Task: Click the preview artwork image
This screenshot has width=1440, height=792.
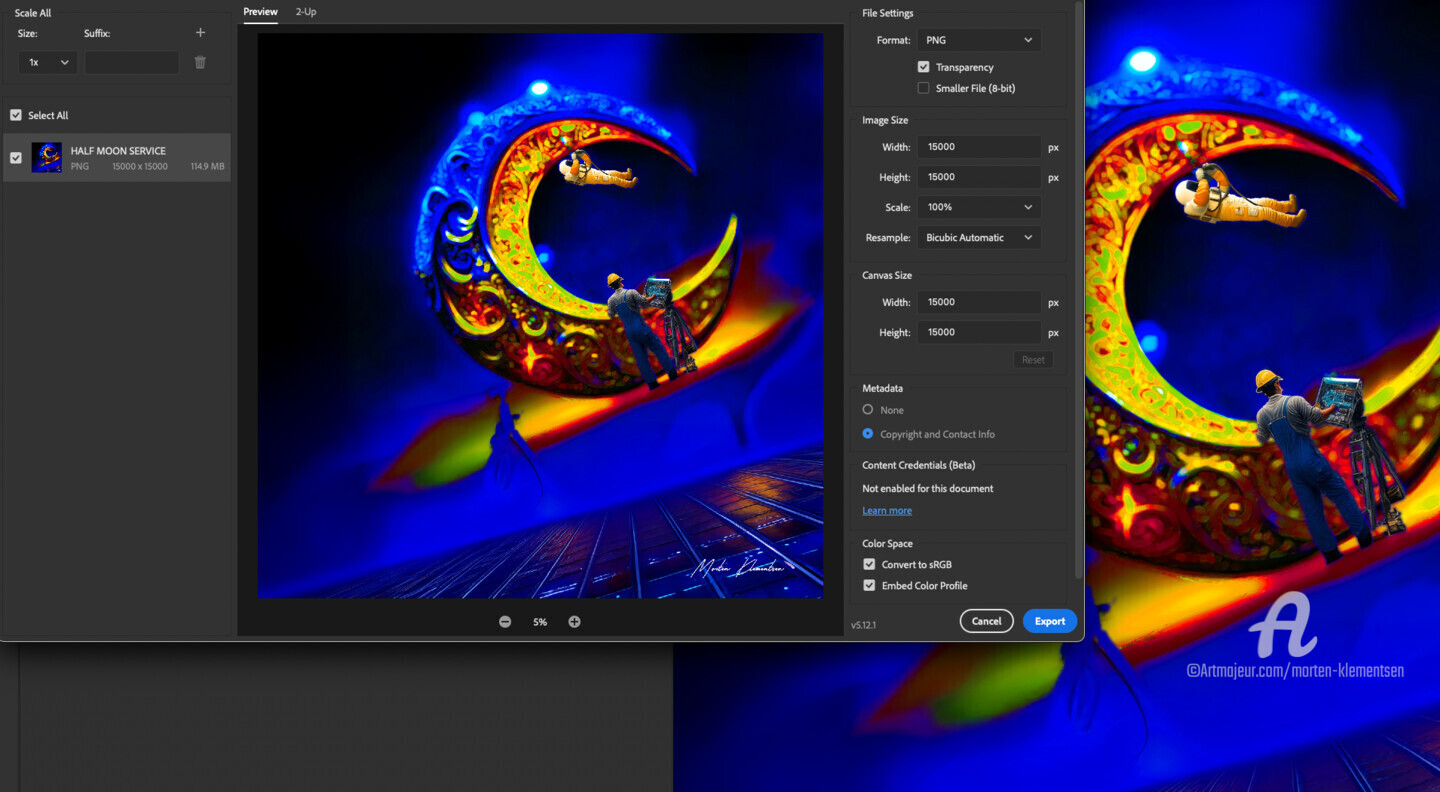Action: tap(540, 316)
